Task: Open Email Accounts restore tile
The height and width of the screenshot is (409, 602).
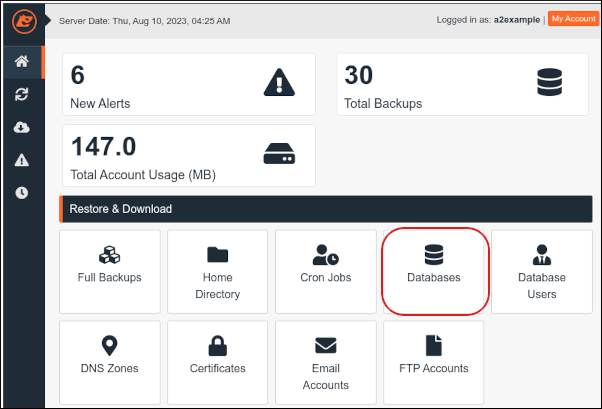Action: [326, 362]
